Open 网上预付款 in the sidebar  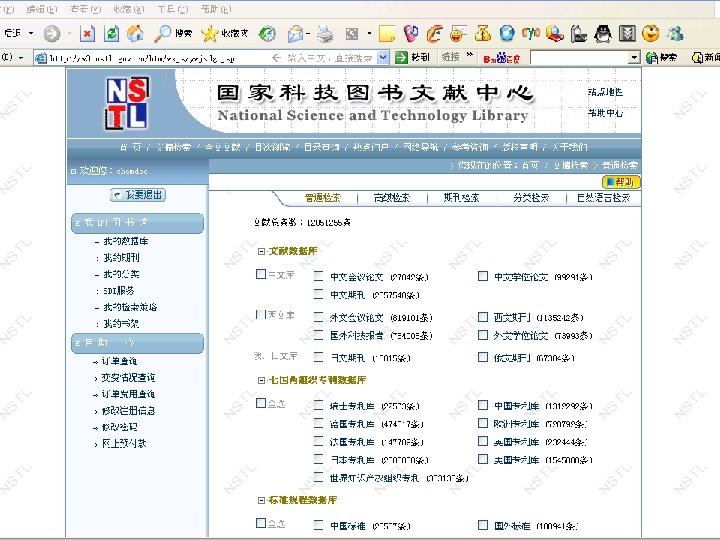click(x=124, y=444)
